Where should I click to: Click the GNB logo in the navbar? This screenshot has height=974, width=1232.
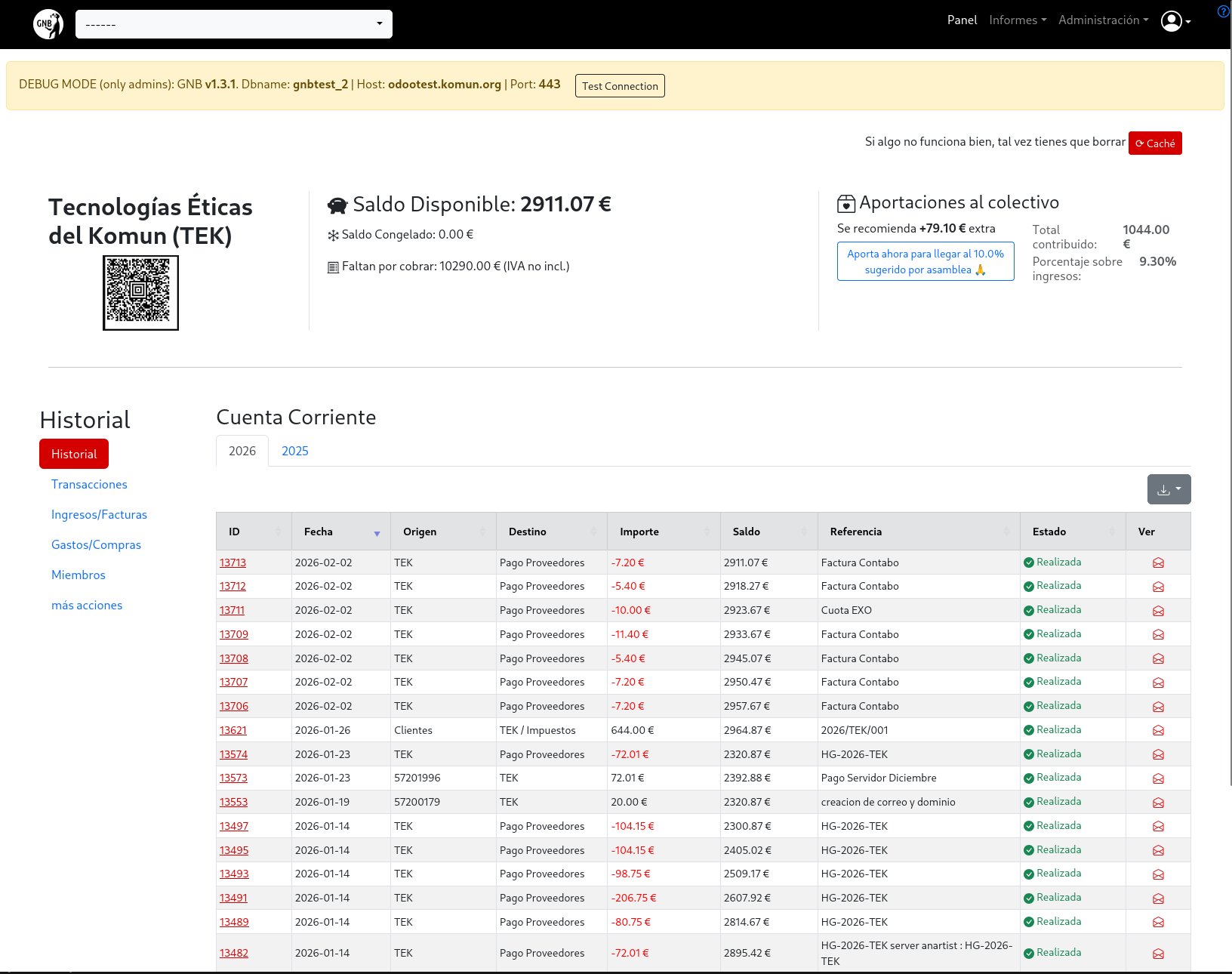48,24
